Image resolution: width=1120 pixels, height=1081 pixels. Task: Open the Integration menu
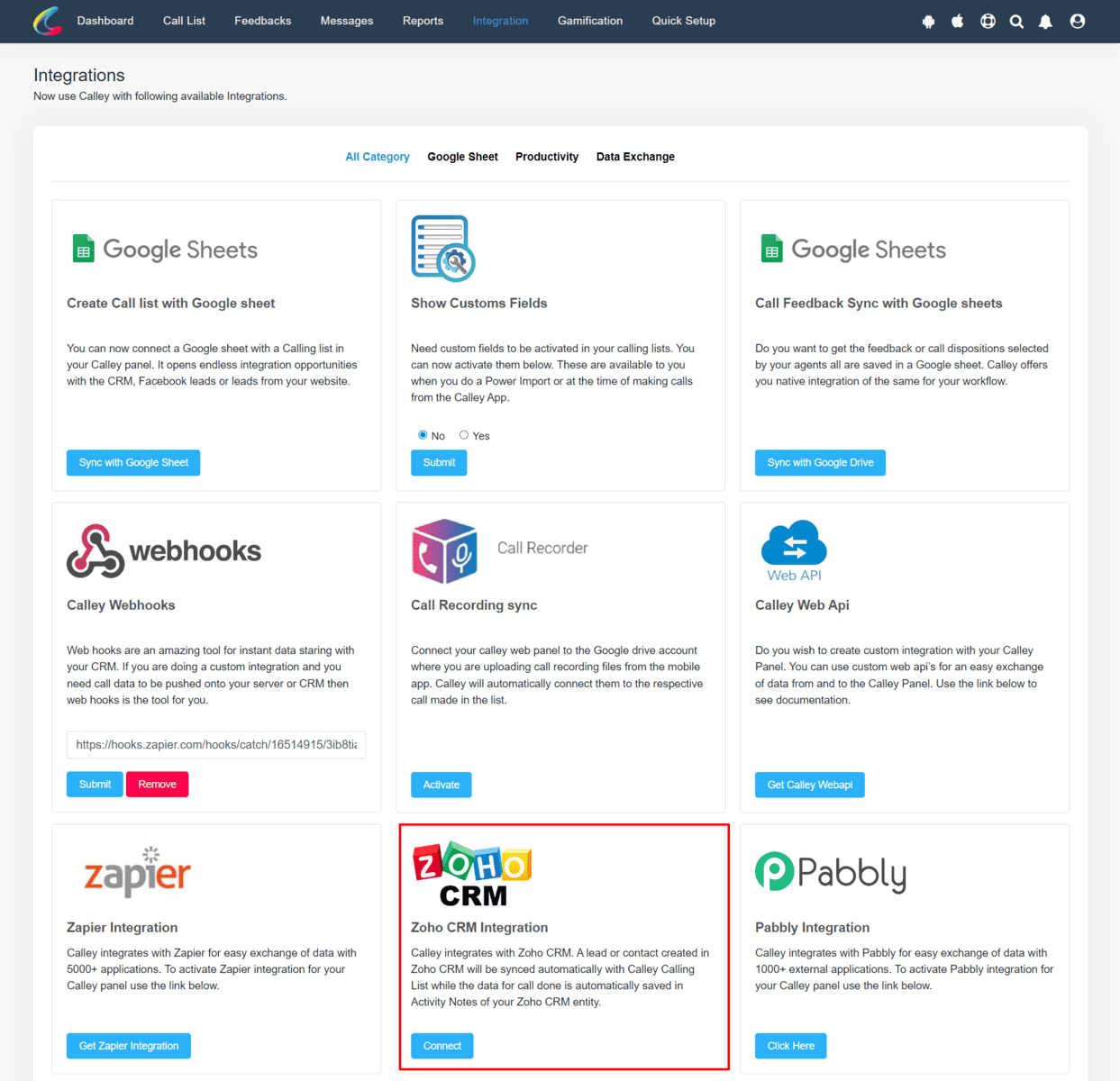click(x=500, y=21)
